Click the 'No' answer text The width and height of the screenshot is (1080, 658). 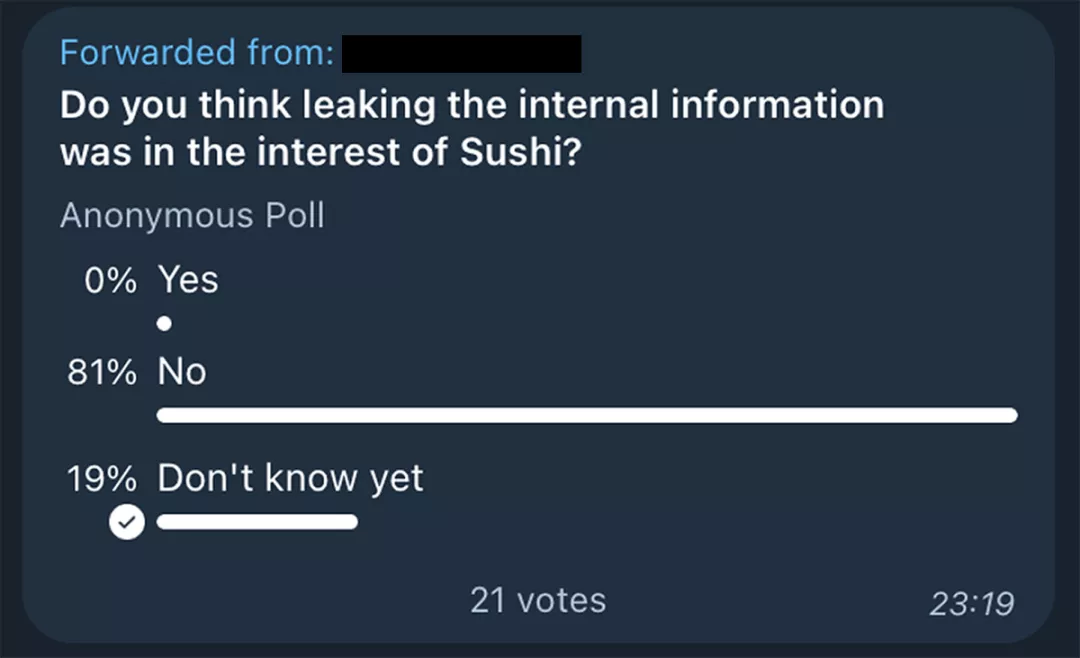point(182,372)
